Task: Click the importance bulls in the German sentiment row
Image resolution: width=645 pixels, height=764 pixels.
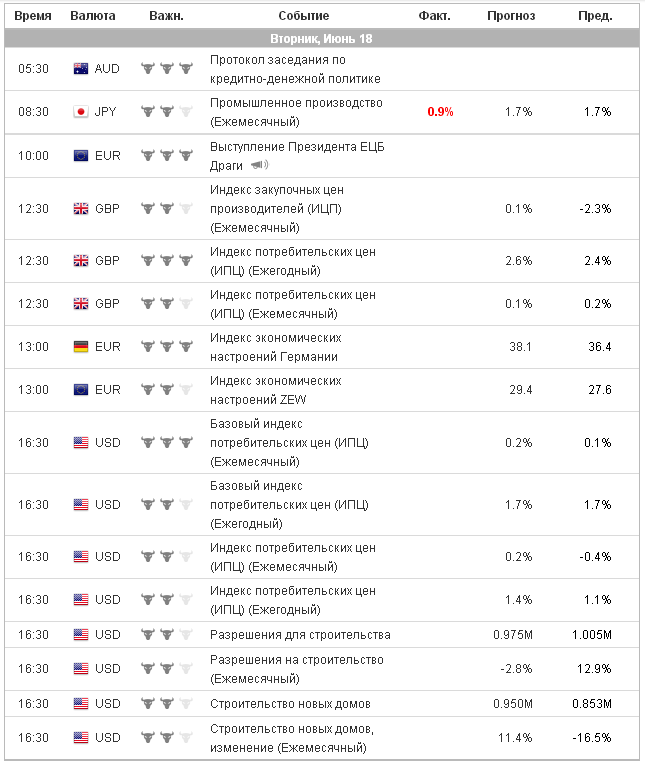Action: point(166,346)
